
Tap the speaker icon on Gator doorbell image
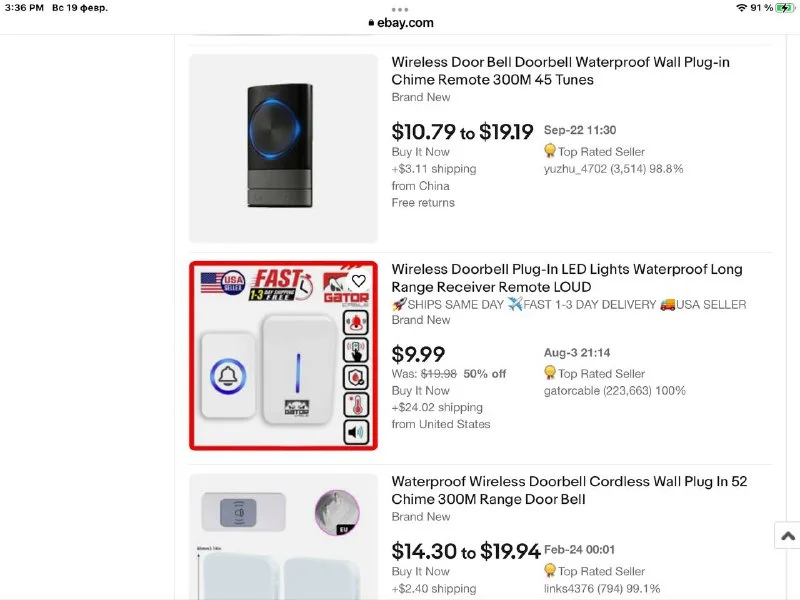click(x=356, y=433)
